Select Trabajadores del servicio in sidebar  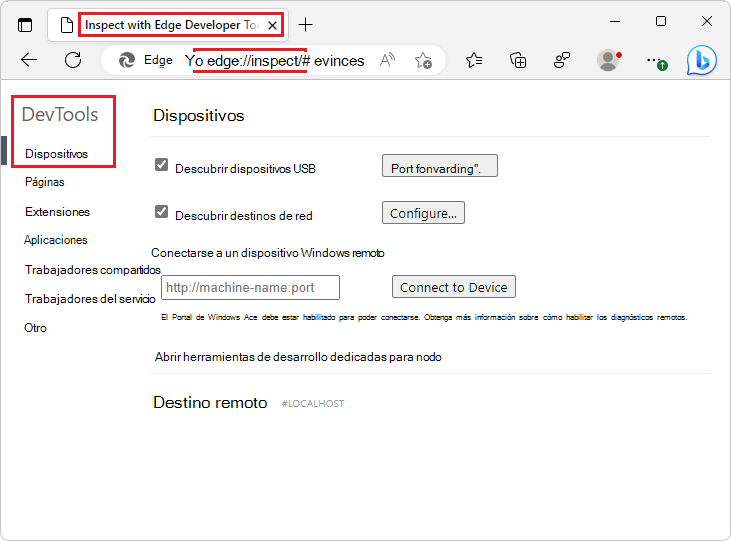tap(90, 299)
